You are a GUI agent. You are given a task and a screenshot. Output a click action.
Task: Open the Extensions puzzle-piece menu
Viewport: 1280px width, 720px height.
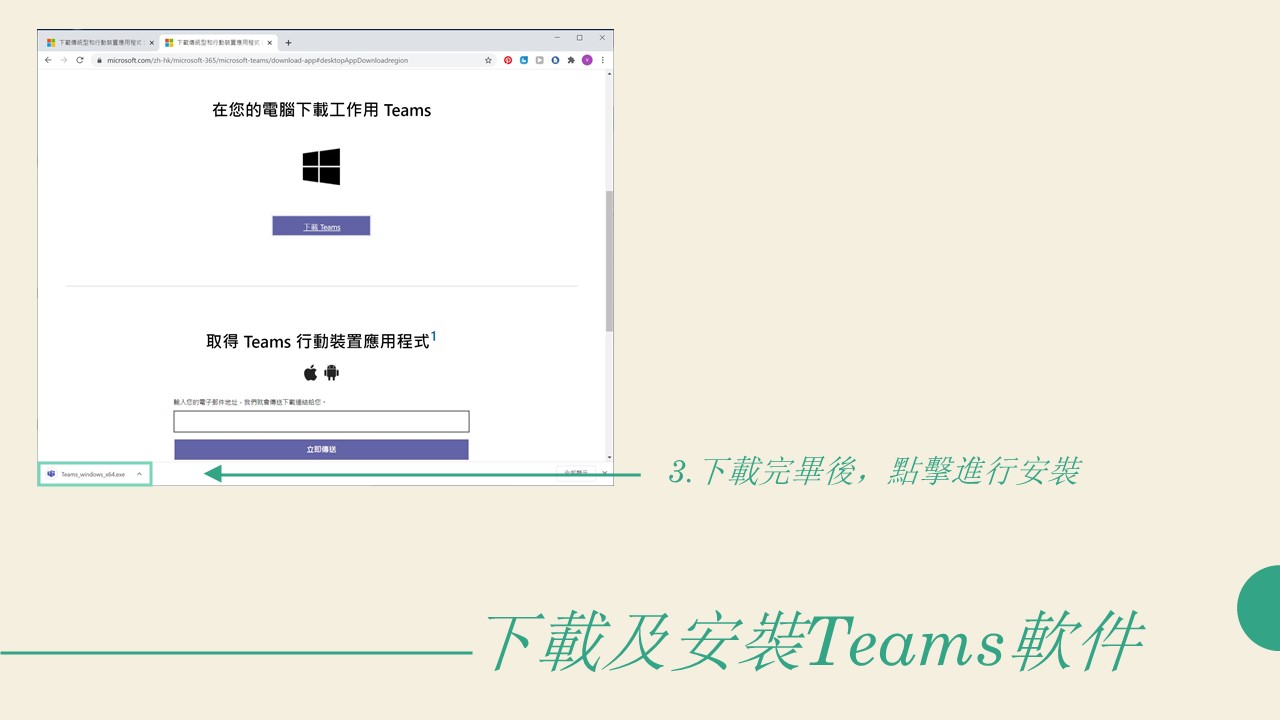click(x=571, y=60)
